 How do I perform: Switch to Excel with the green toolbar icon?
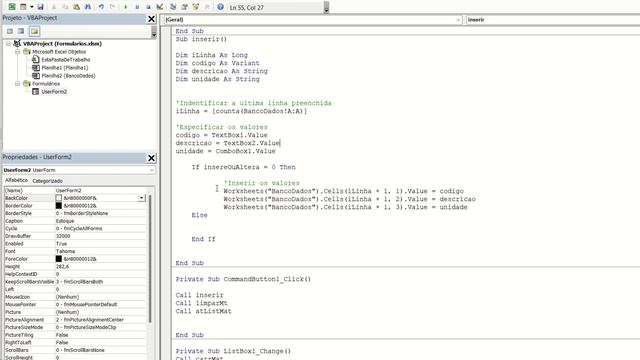[x=12, y=7]
